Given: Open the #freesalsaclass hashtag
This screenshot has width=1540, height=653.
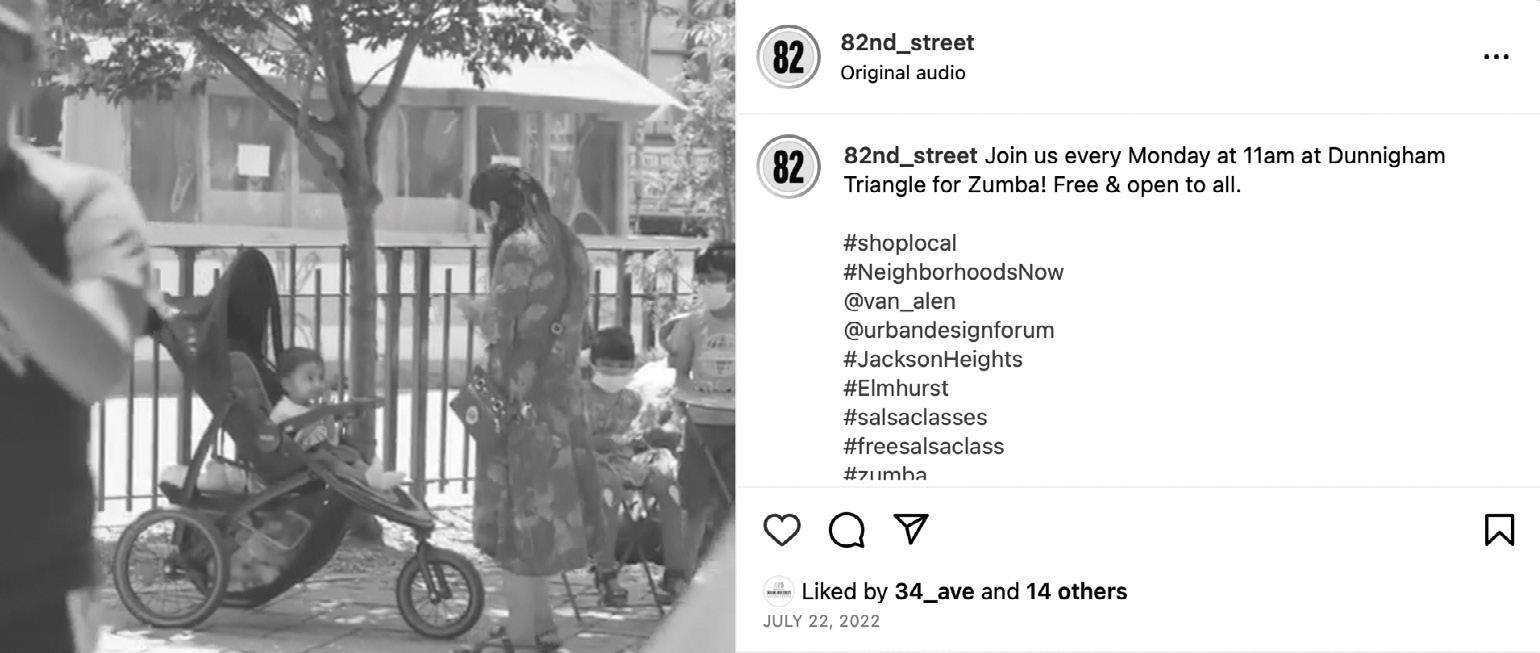Looking at the screenshot, I should point(924,446).
